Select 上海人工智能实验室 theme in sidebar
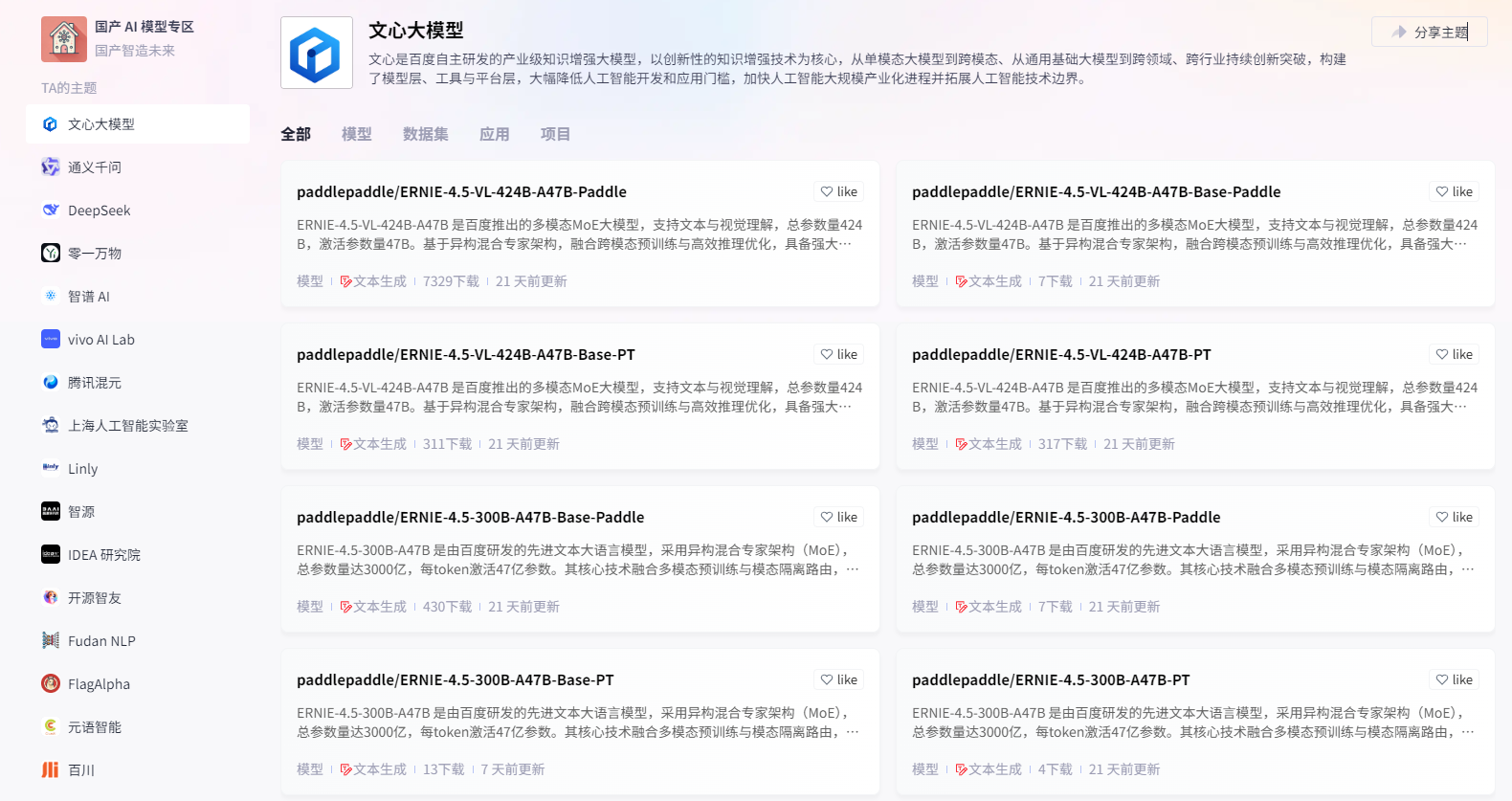The image size is (1512, 801). 138,425
